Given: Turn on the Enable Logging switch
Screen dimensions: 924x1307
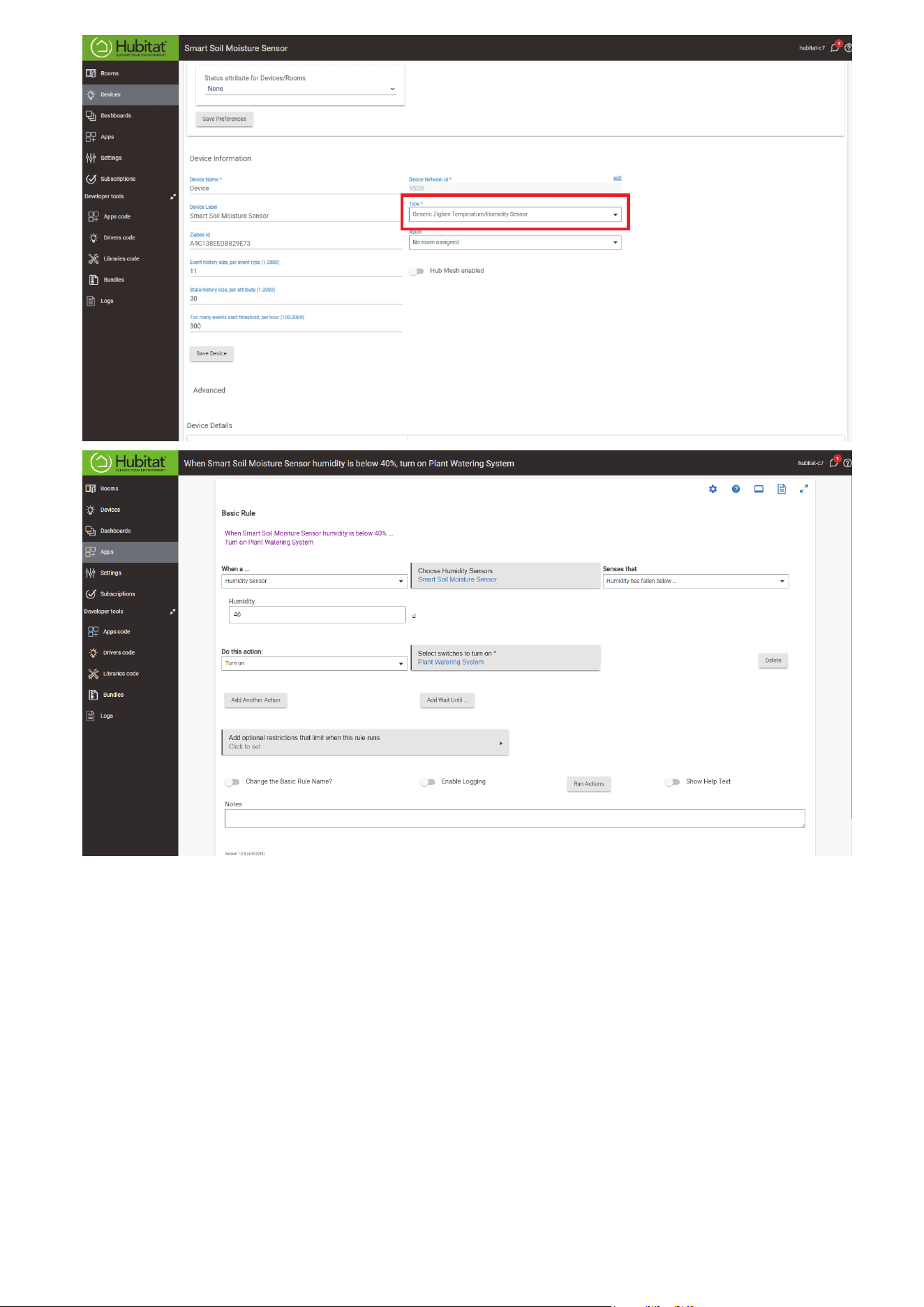Looking at the screenshot, I should click(x=428, y=782).
